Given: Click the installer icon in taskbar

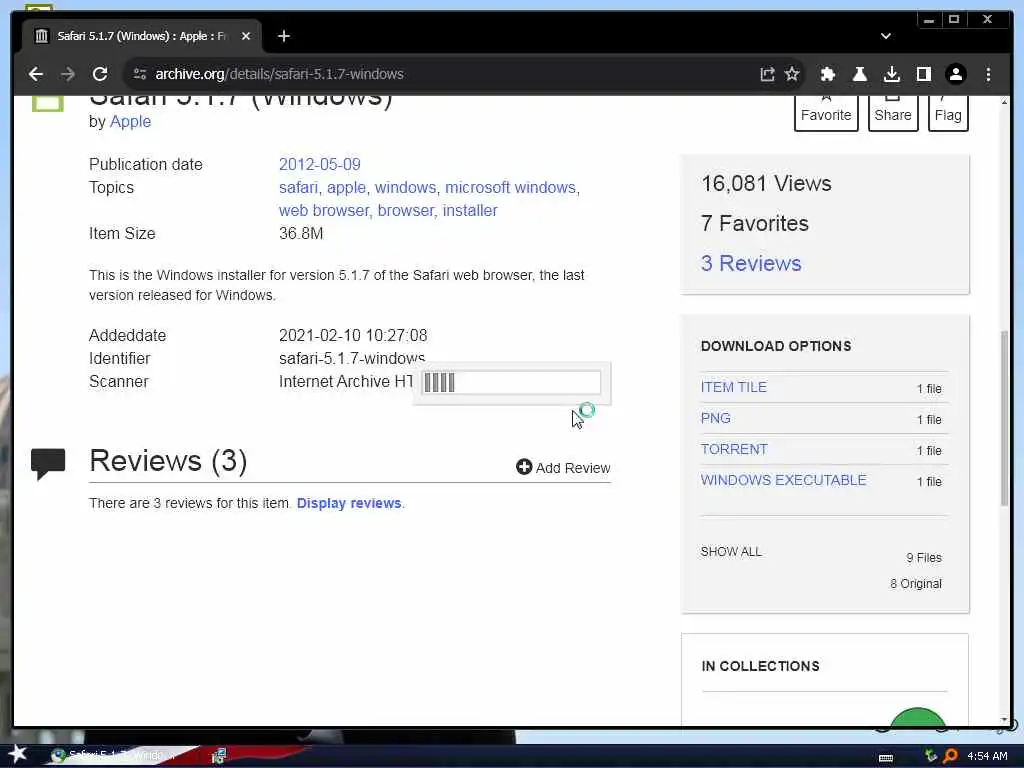Looking at the screenshot, I should coord(219,756).
